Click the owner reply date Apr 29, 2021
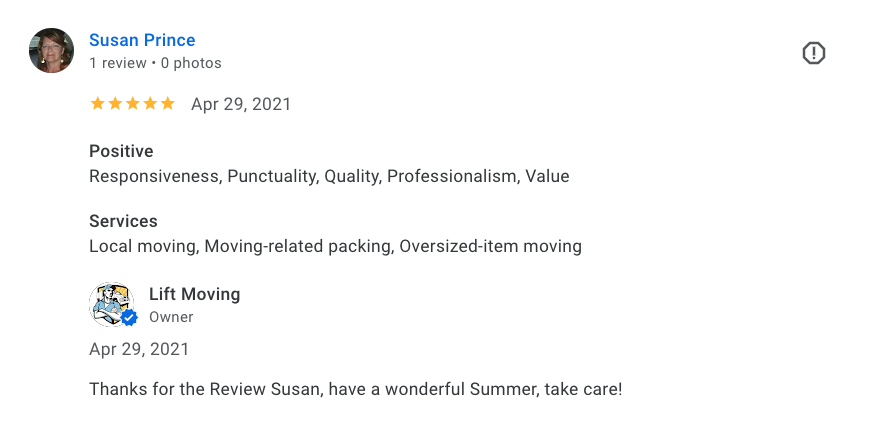Screen dimensions: 873x424 pos(139,349)
